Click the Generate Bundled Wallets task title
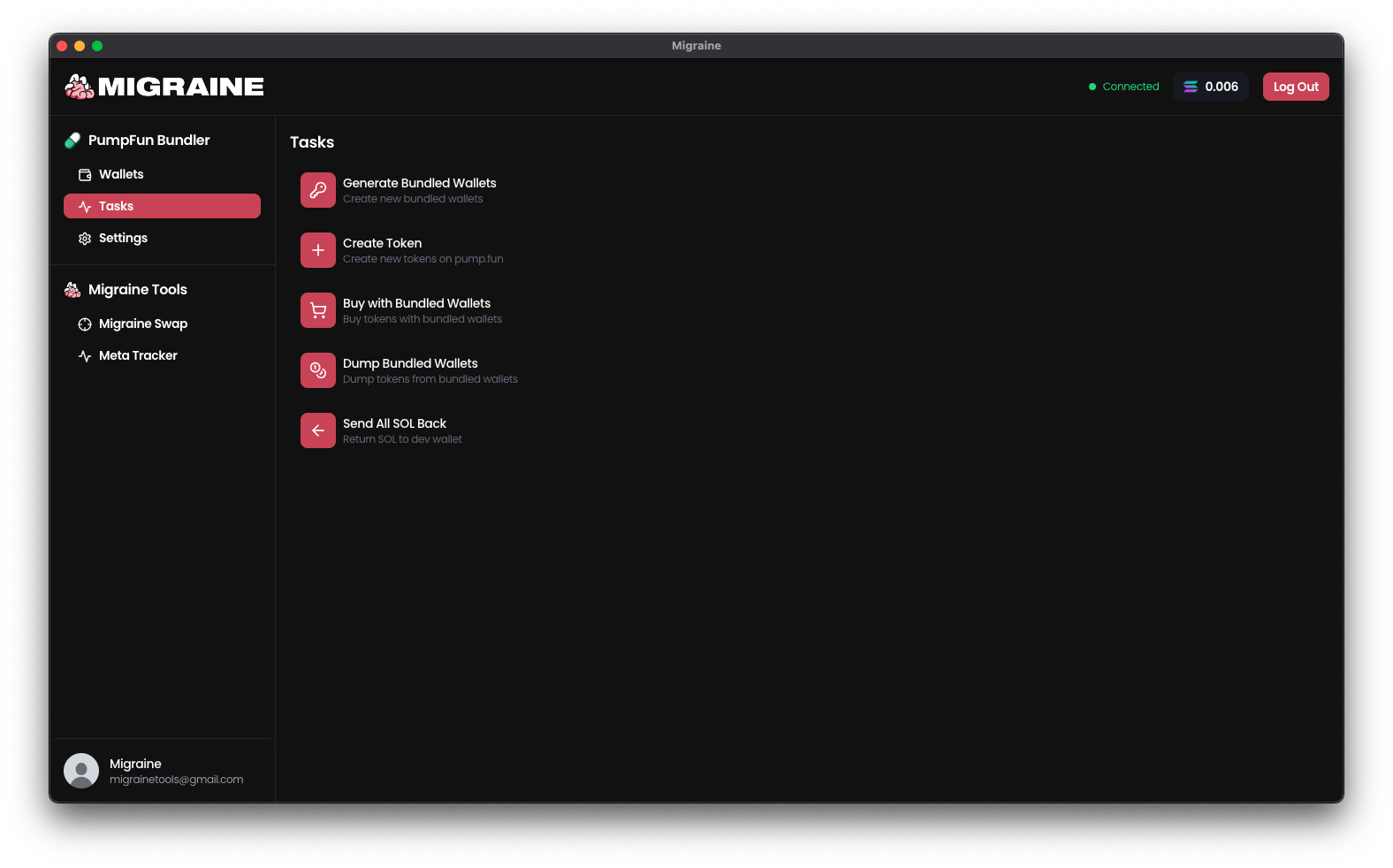The image size is (1393, 868). click(x=419, y=183)
